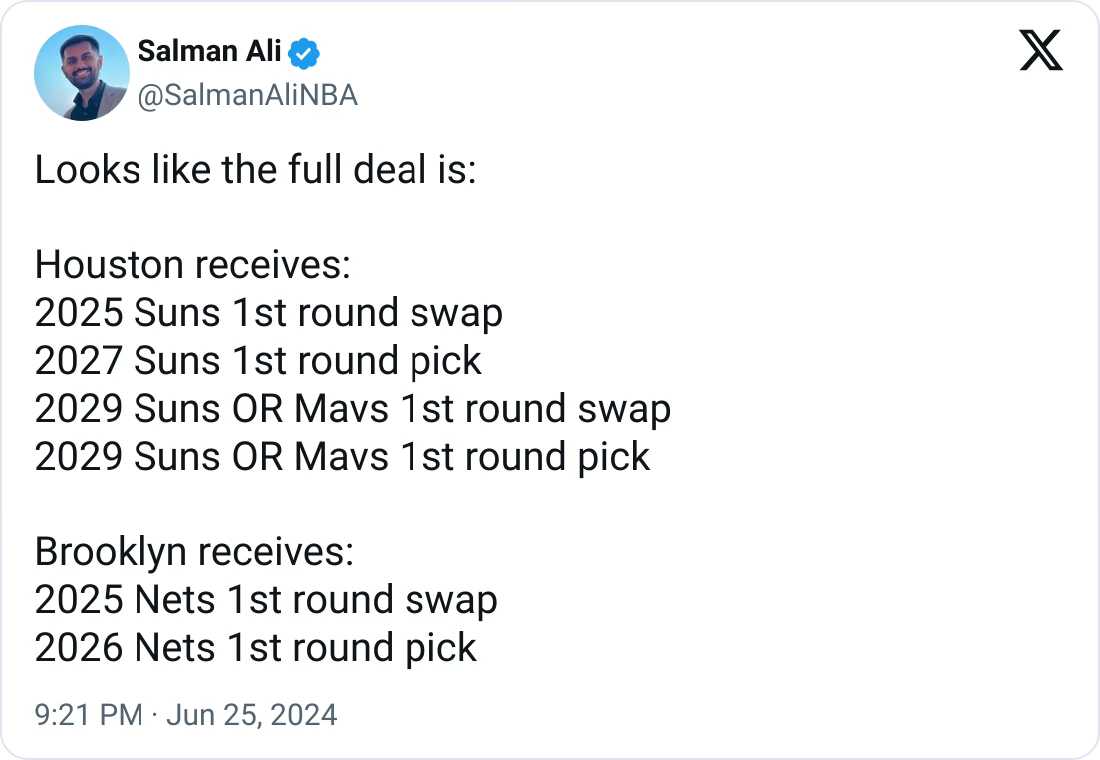The width and height of the screenshot is (1100, 760).
Task: Select the '2027 Suns 1st round pick' line
Action: (258, 361)
